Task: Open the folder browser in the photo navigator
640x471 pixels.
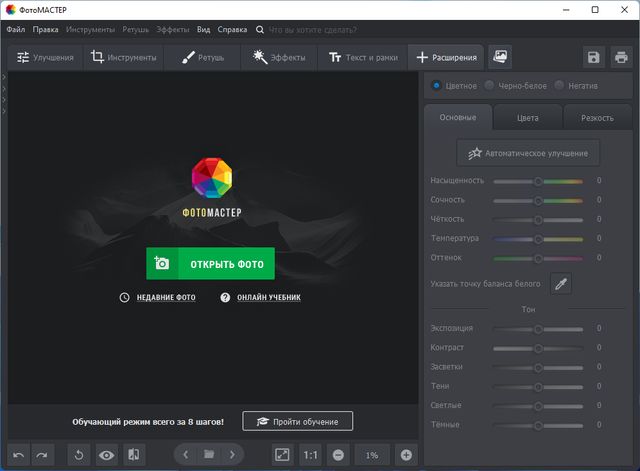Action: (209, 455)
